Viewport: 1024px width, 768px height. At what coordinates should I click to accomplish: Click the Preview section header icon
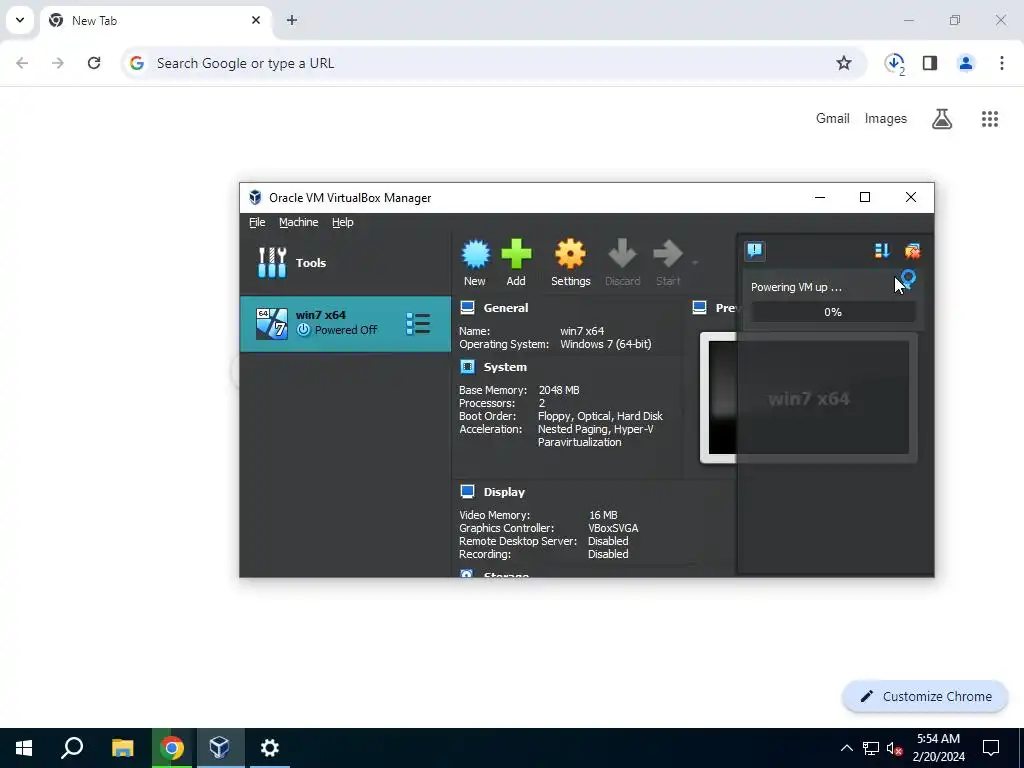coord(699,308)
